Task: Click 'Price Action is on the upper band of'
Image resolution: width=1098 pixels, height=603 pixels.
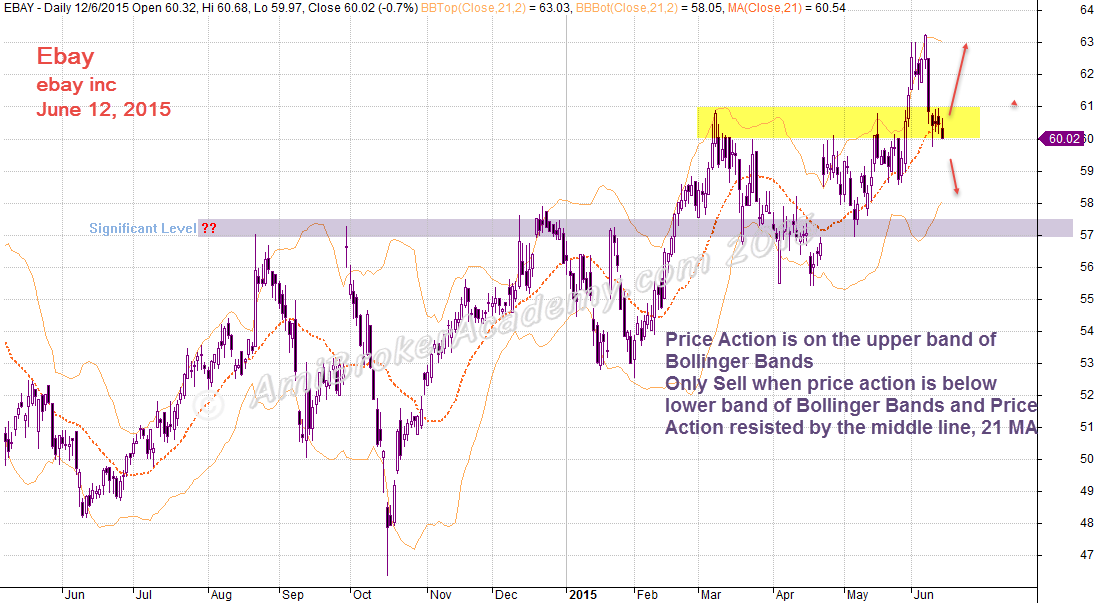Action: (x=831, y=340)
